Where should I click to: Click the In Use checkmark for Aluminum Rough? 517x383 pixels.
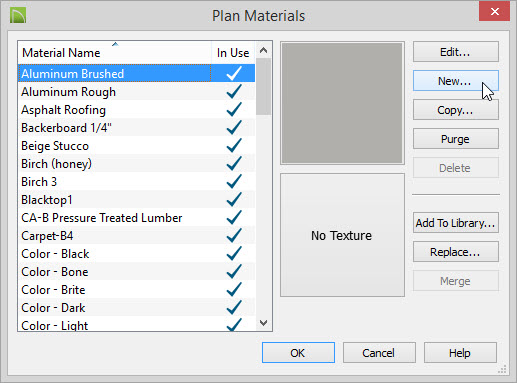click(234, 91)
